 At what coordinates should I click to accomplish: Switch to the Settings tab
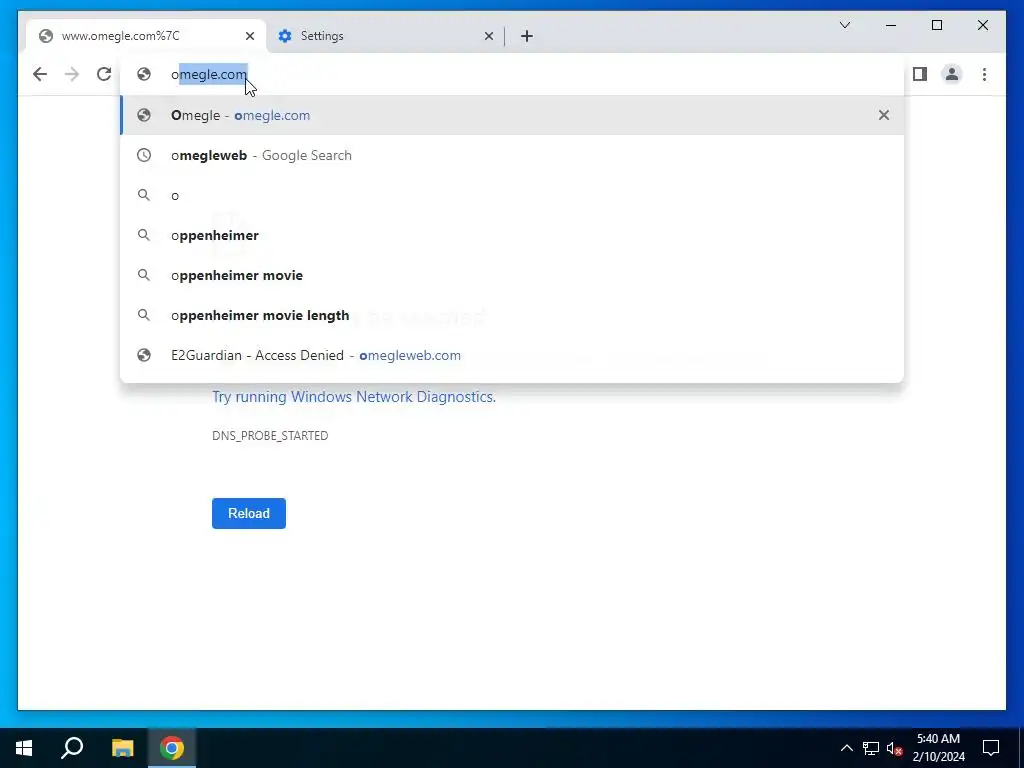click(385, 36)
